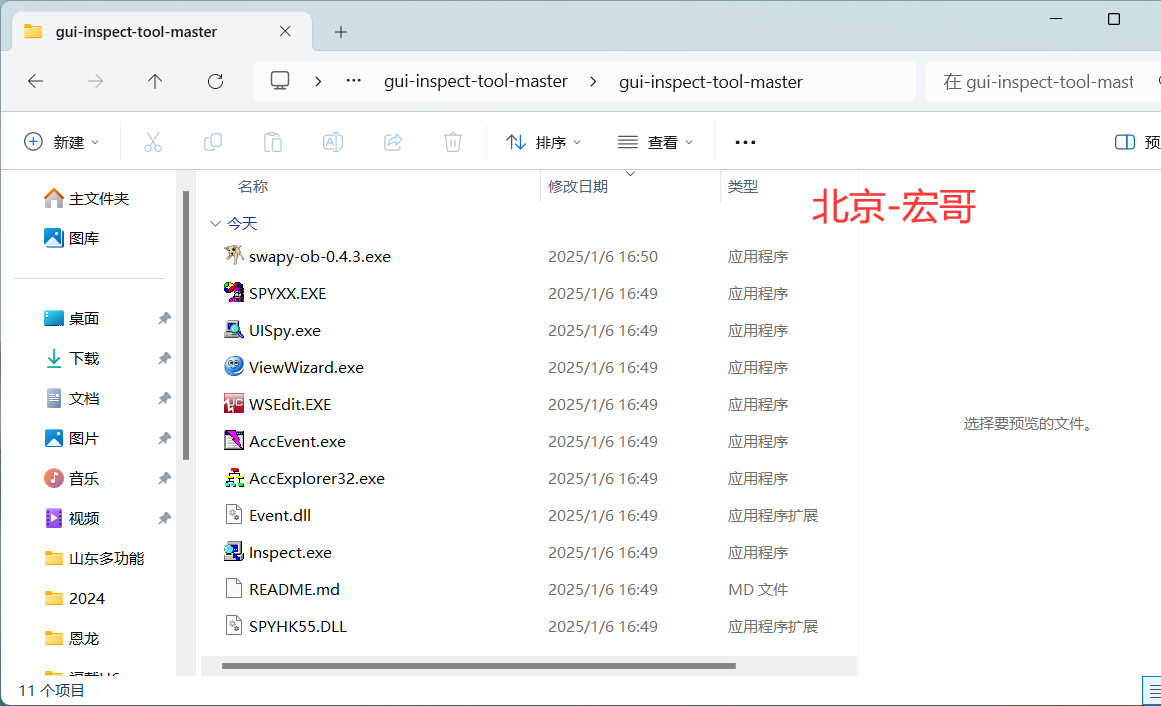Open the See more three-dots menu
The image size is (1161, 706).
tap(745, 142)
